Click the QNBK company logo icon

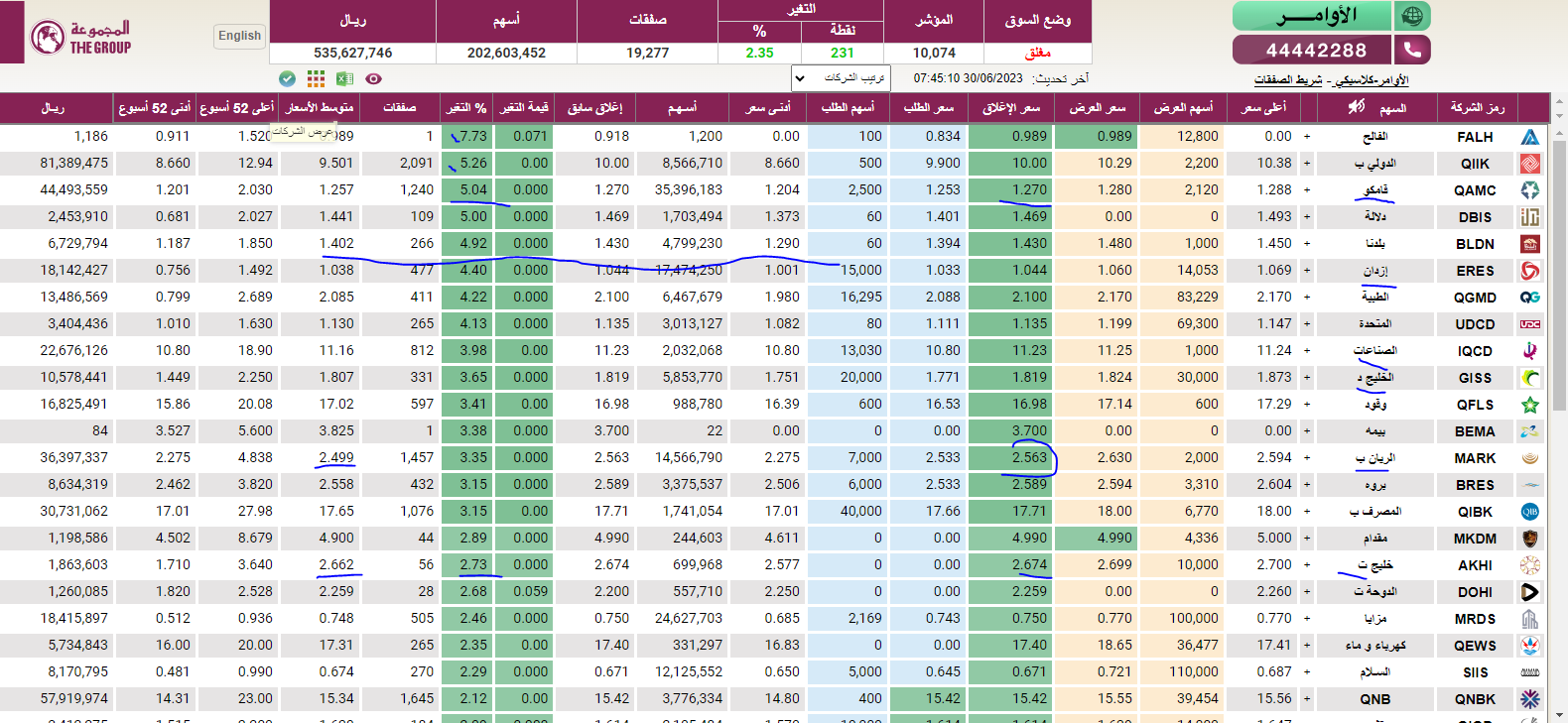tap(1530, 699)
